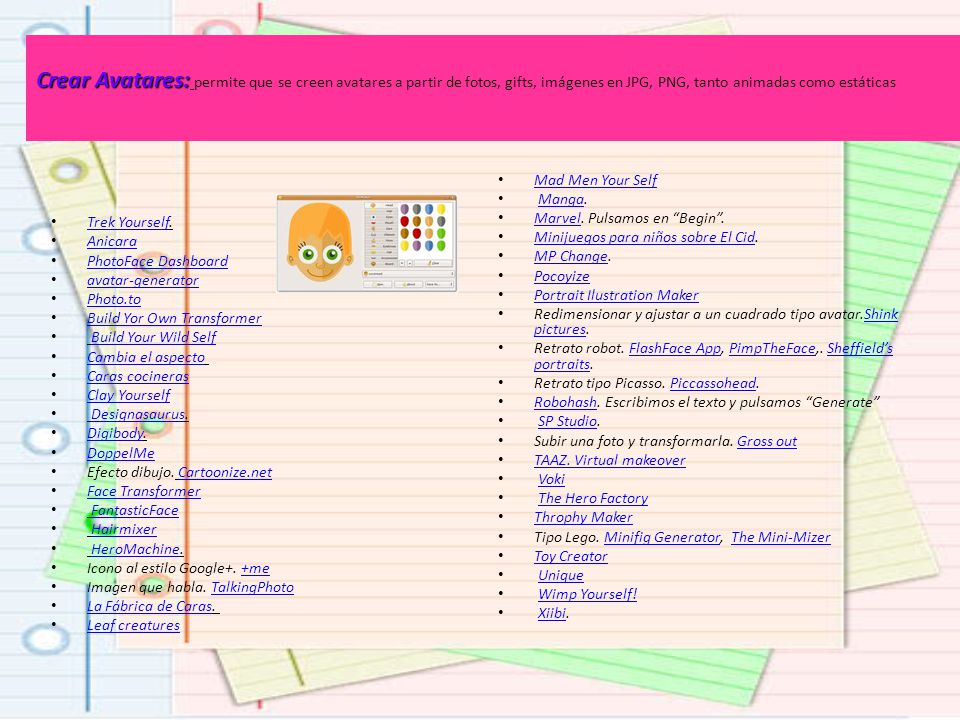The height and width of the screenshot is (720, 960).
Task: Open the Leaf creatures link
Action: 133,625
